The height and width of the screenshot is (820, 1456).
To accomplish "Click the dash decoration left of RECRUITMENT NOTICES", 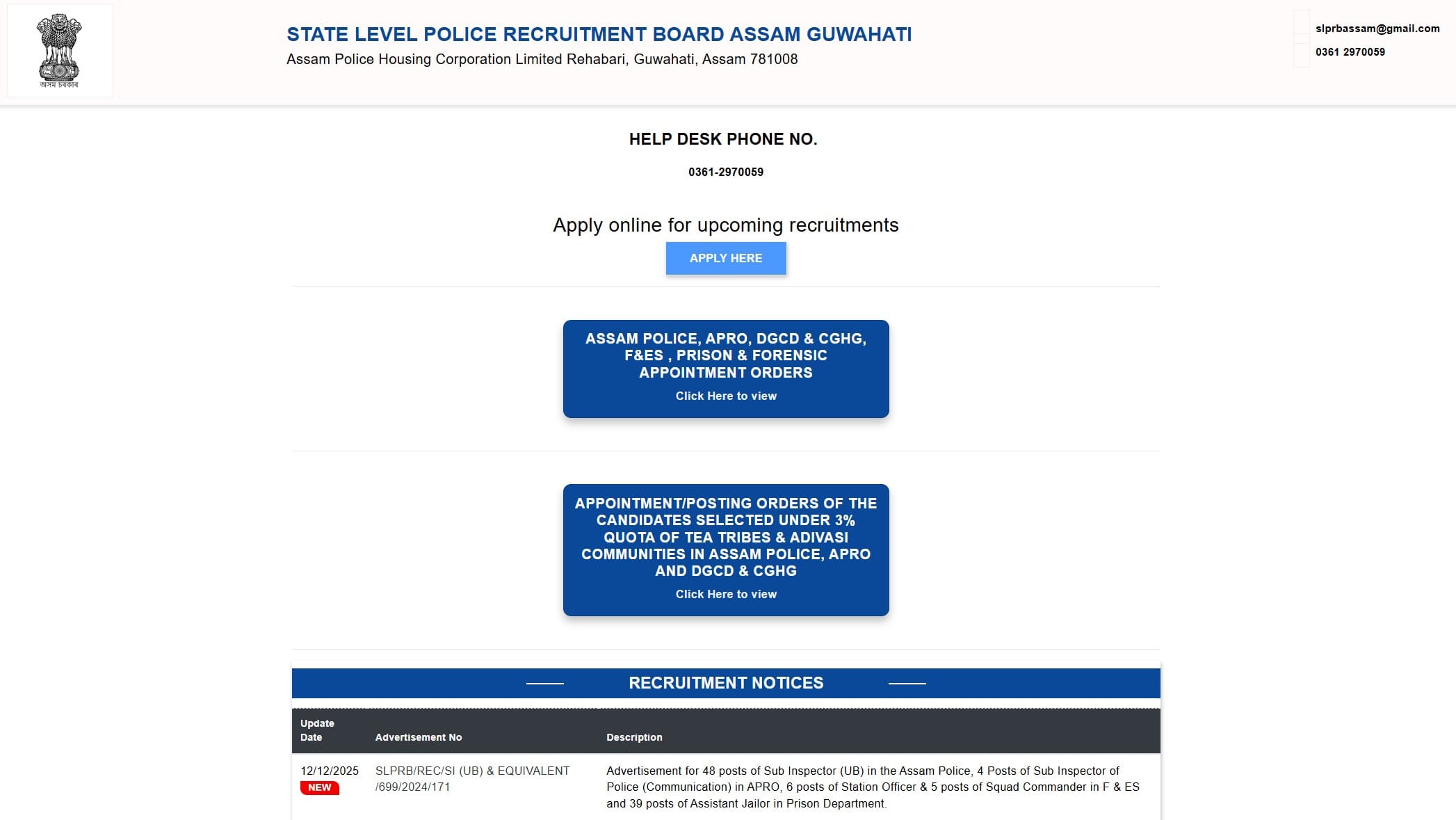I will [x=546, y=684].
